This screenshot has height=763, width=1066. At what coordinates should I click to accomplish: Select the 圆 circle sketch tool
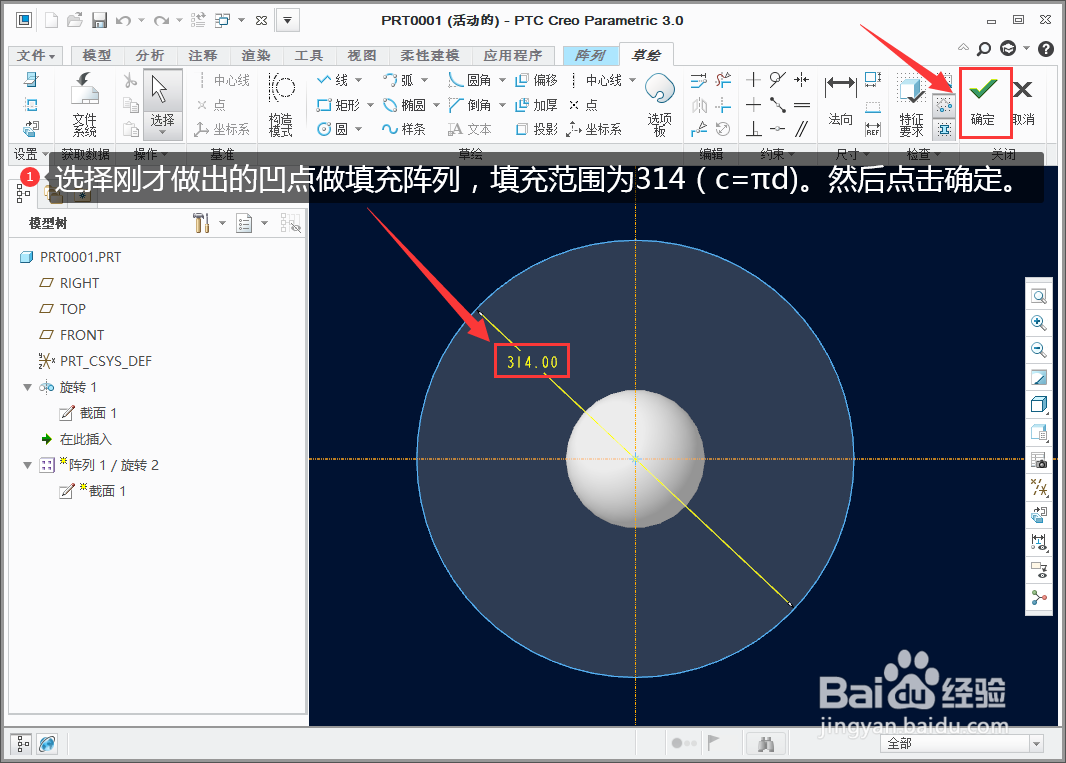coord(332,129)
